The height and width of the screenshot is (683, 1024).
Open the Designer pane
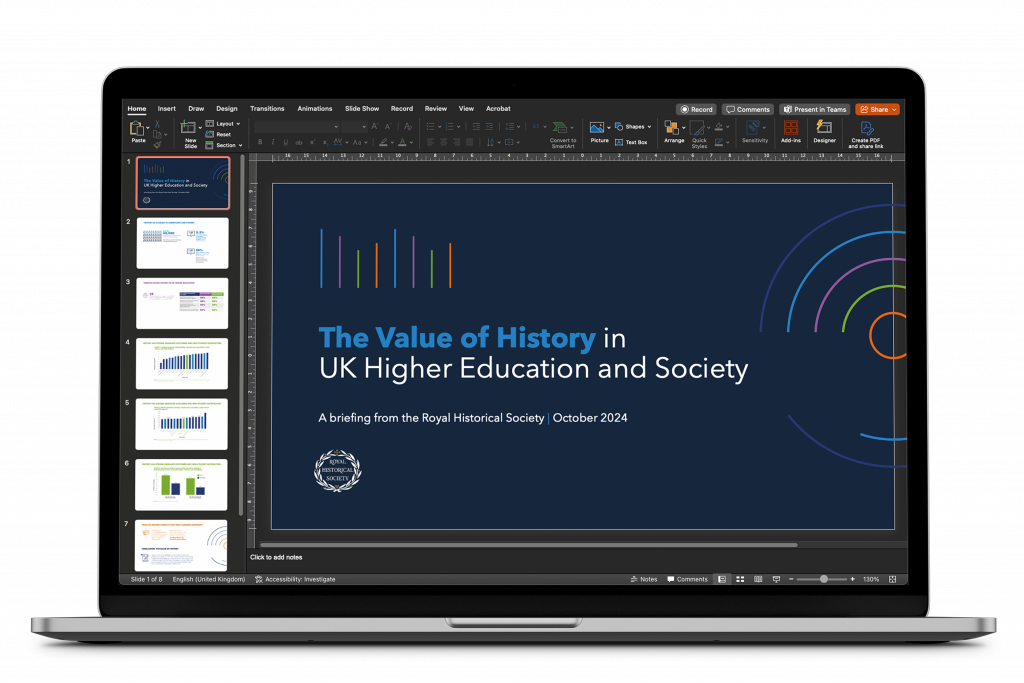coord(824,130)
